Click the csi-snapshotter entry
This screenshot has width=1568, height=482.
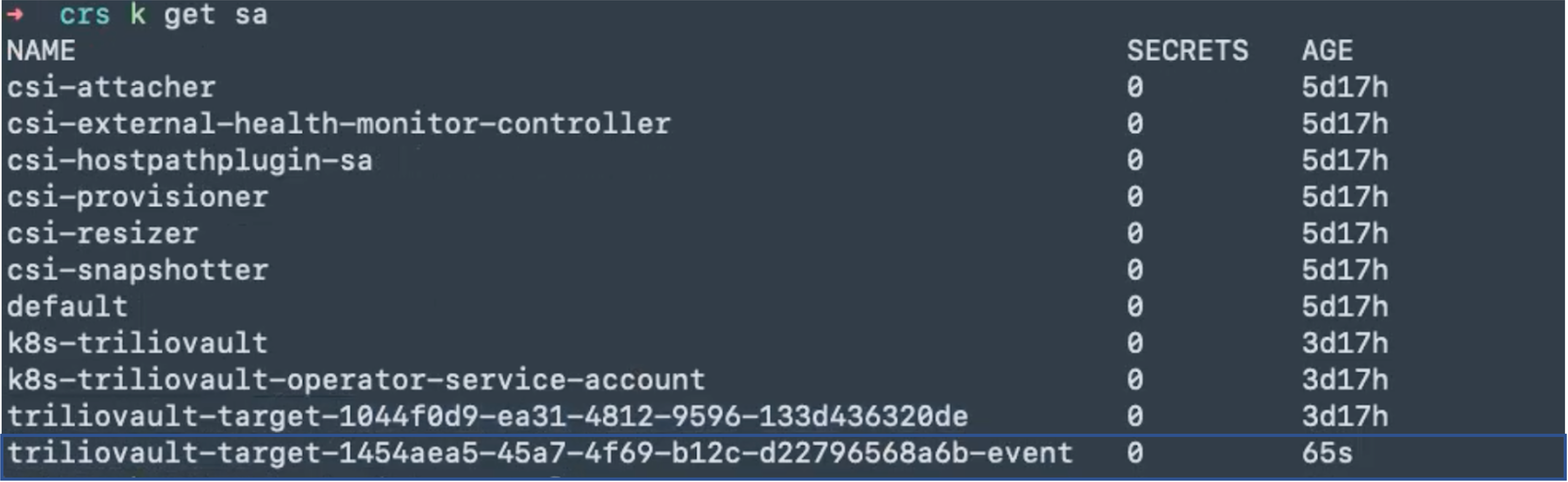coord(138,270)
